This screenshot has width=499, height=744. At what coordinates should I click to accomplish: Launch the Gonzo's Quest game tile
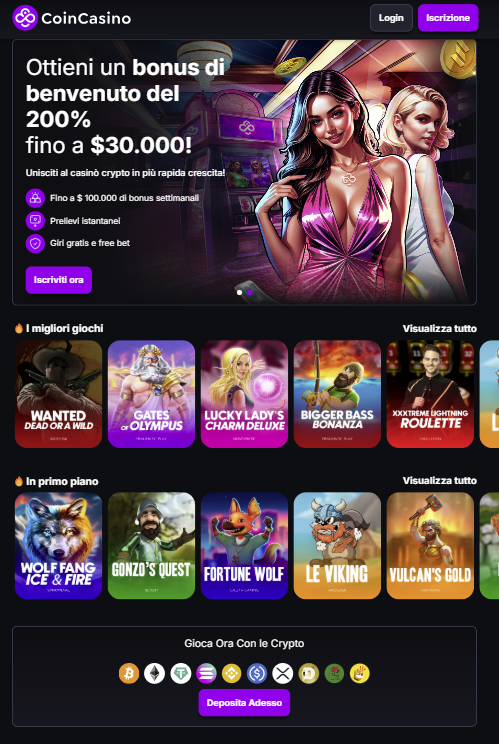(151, 546)
